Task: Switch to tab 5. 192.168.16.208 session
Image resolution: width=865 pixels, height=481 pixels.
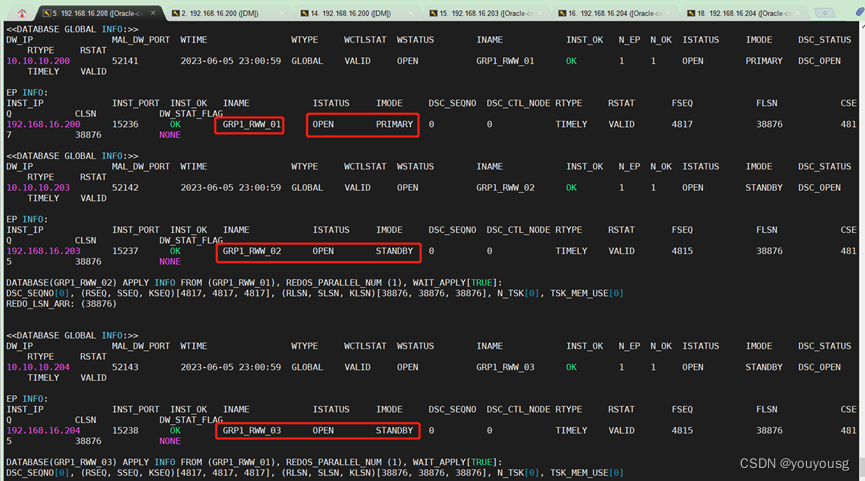Action: [x=100, y=13]
